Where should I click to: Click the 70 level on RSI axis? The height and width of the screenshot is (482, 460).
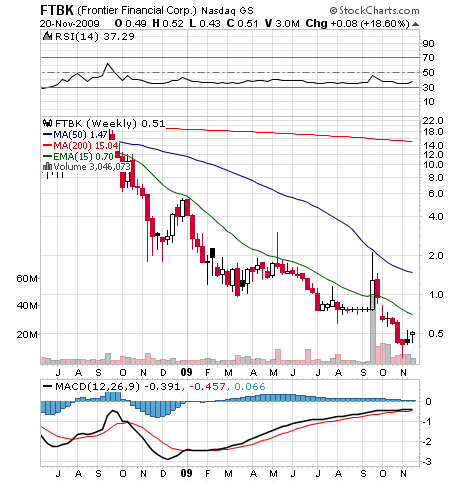coord(429,58)
